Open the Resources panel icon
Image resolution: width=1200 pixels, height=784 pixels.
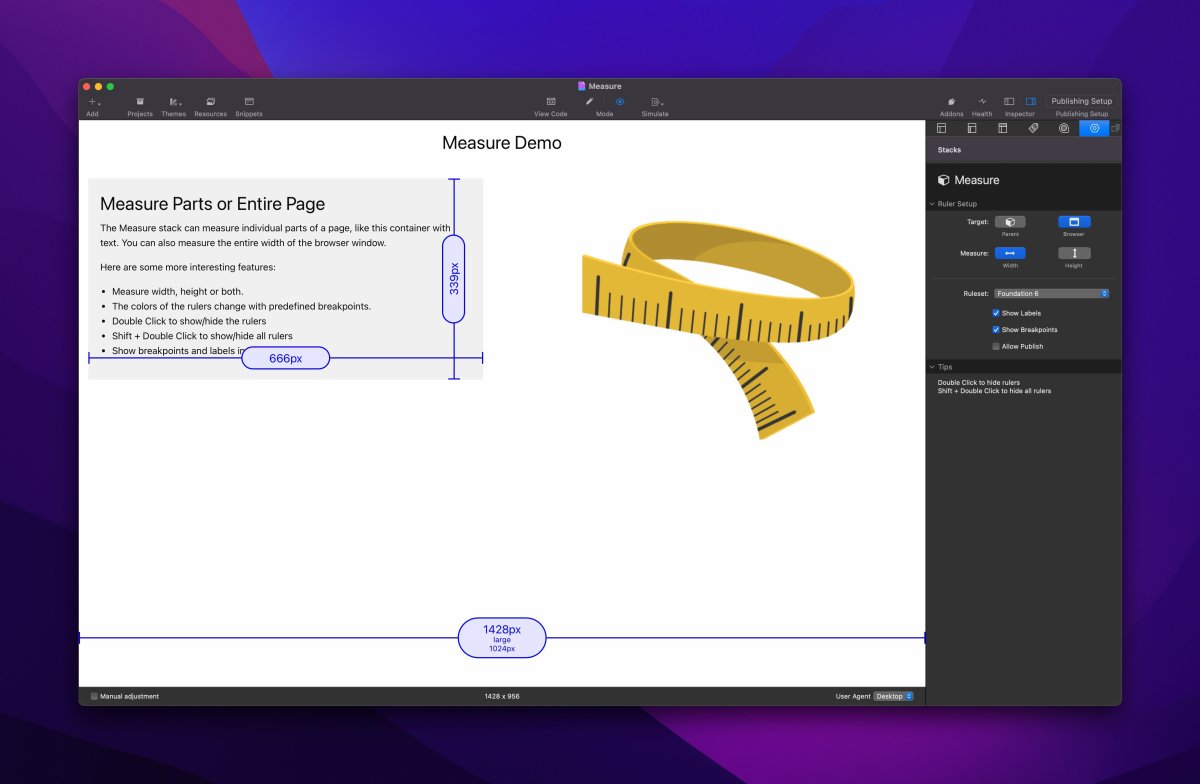210,102
